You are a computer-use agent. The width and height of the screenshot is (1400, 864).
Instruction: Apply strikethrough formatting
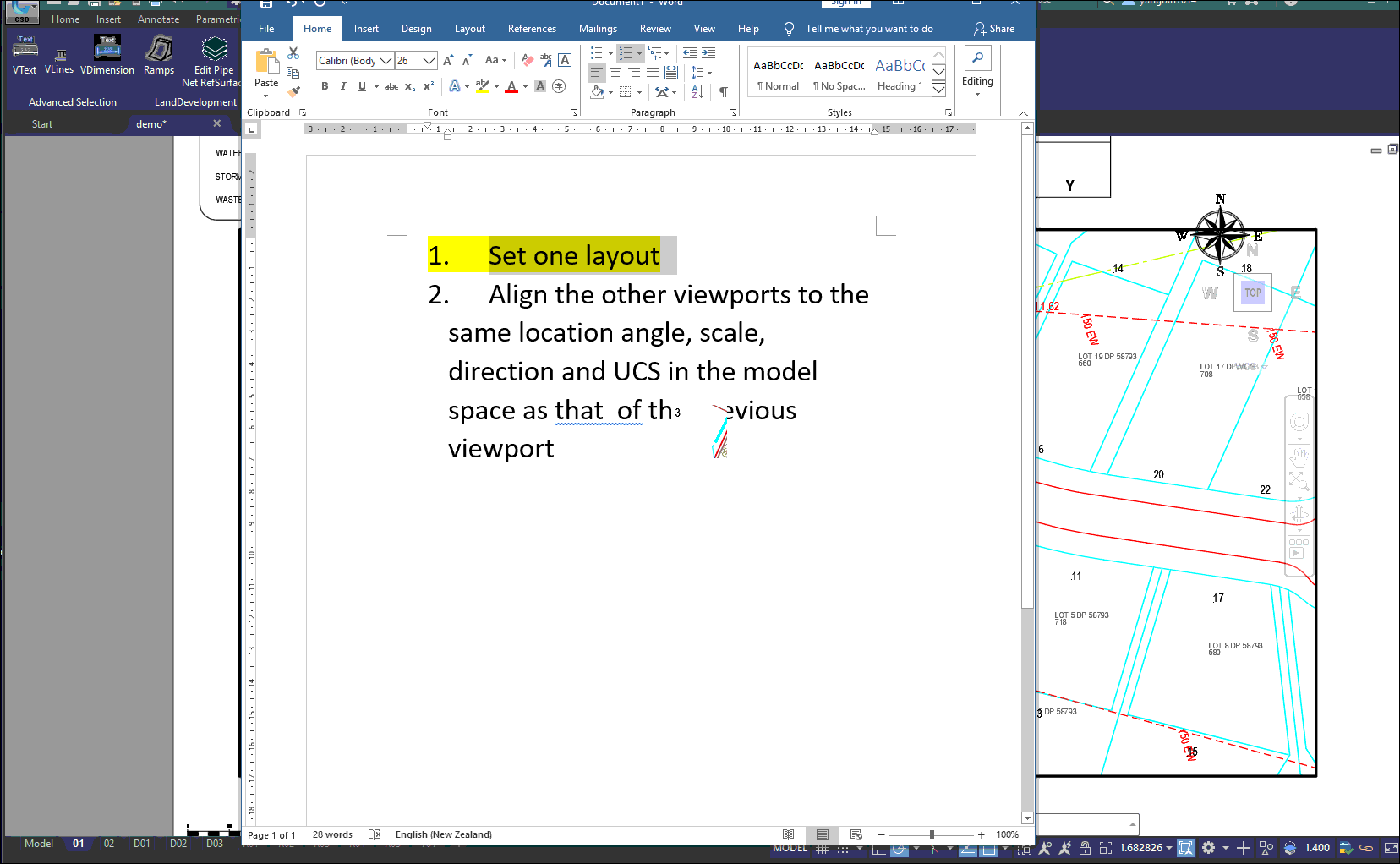391,86
